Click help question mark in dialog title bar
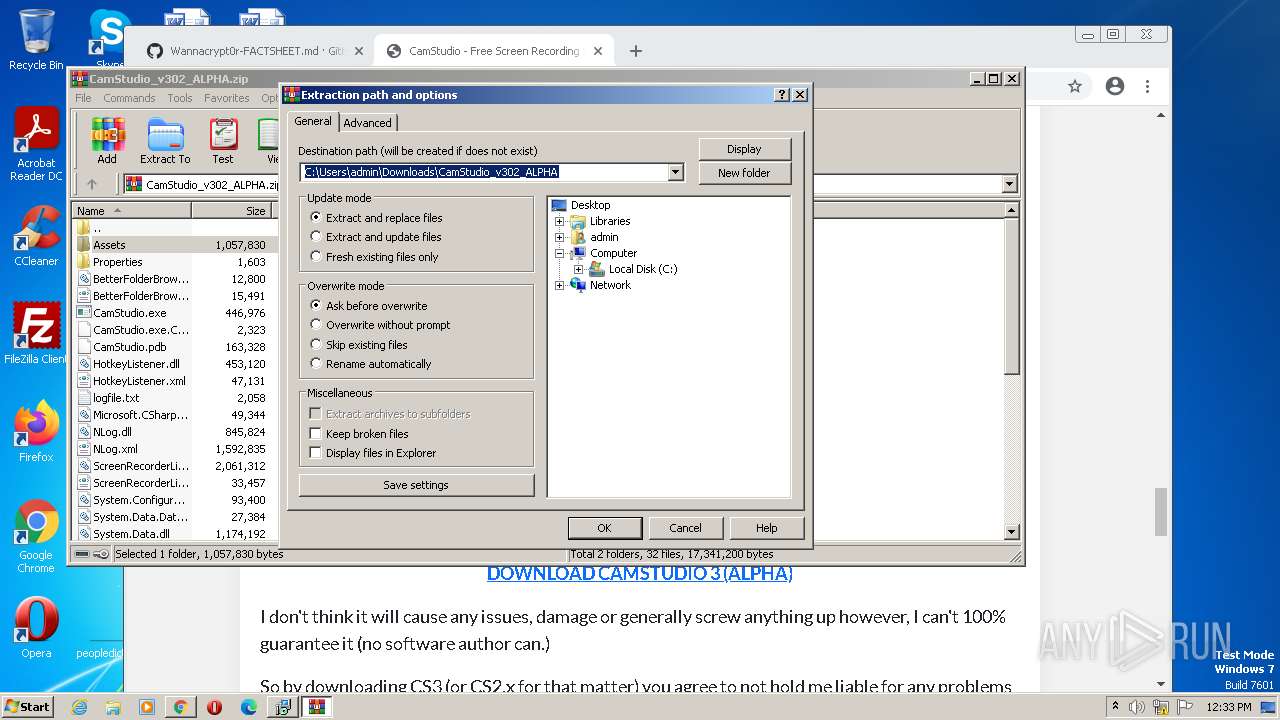The image size is (1280, 720). [x=782, y=95]
